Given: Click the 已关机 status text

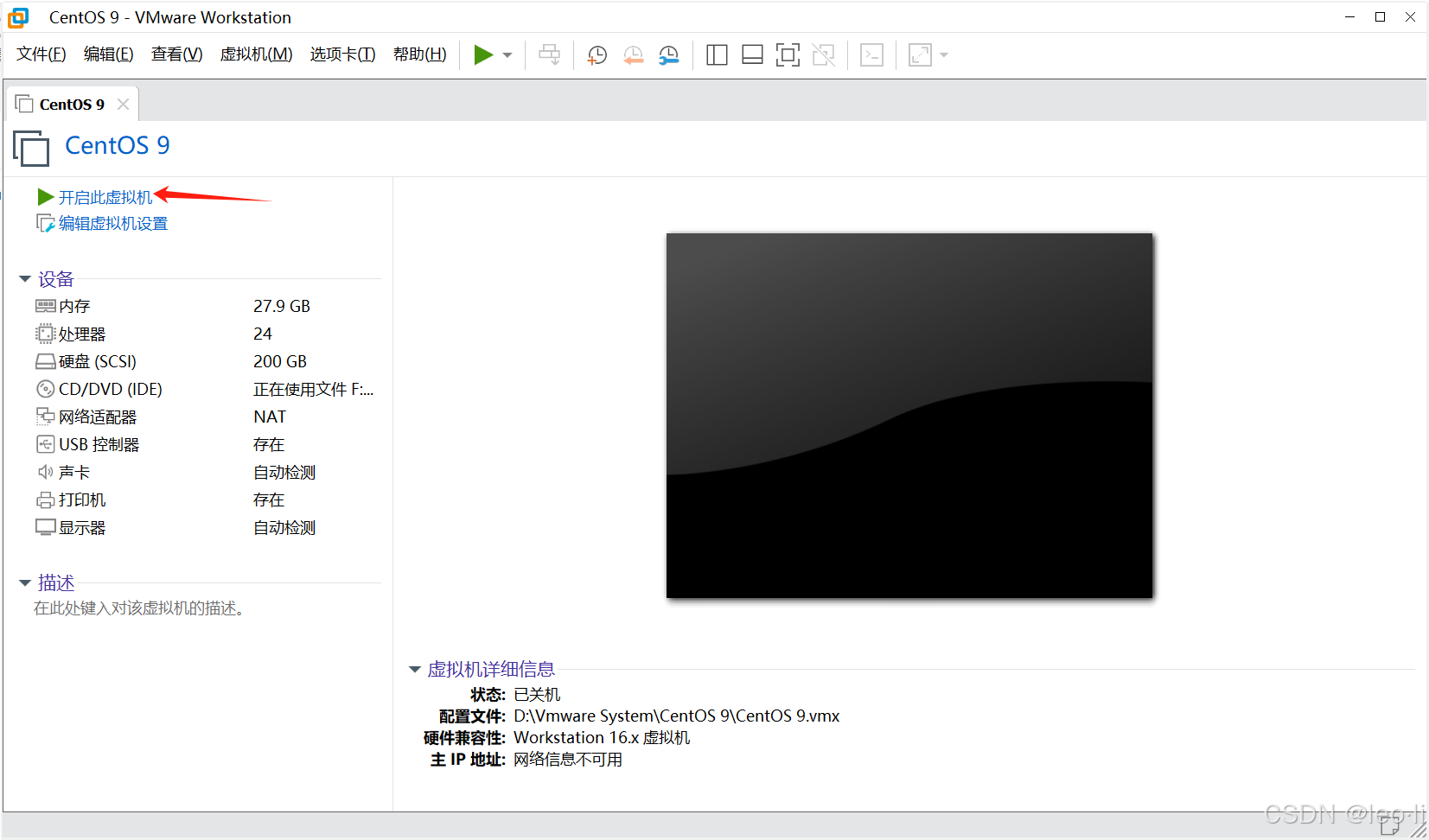Looking at the screenshot, I should (x=537, y=694).
